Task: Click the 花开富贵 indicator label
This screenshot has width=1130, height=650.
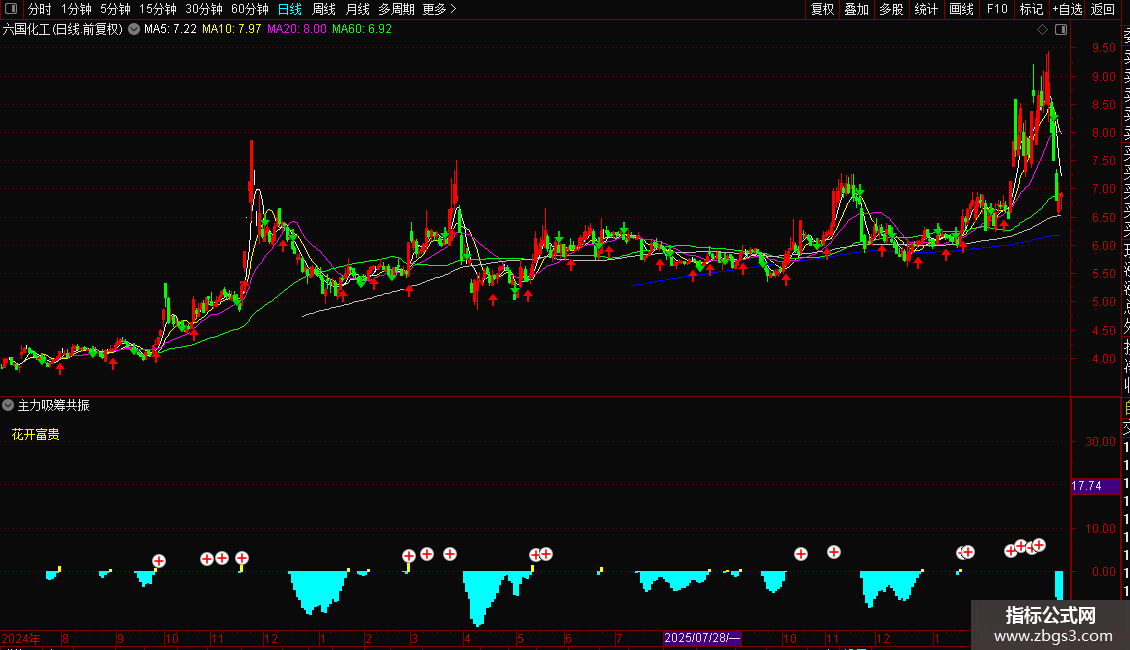Action: click(35, 435)
